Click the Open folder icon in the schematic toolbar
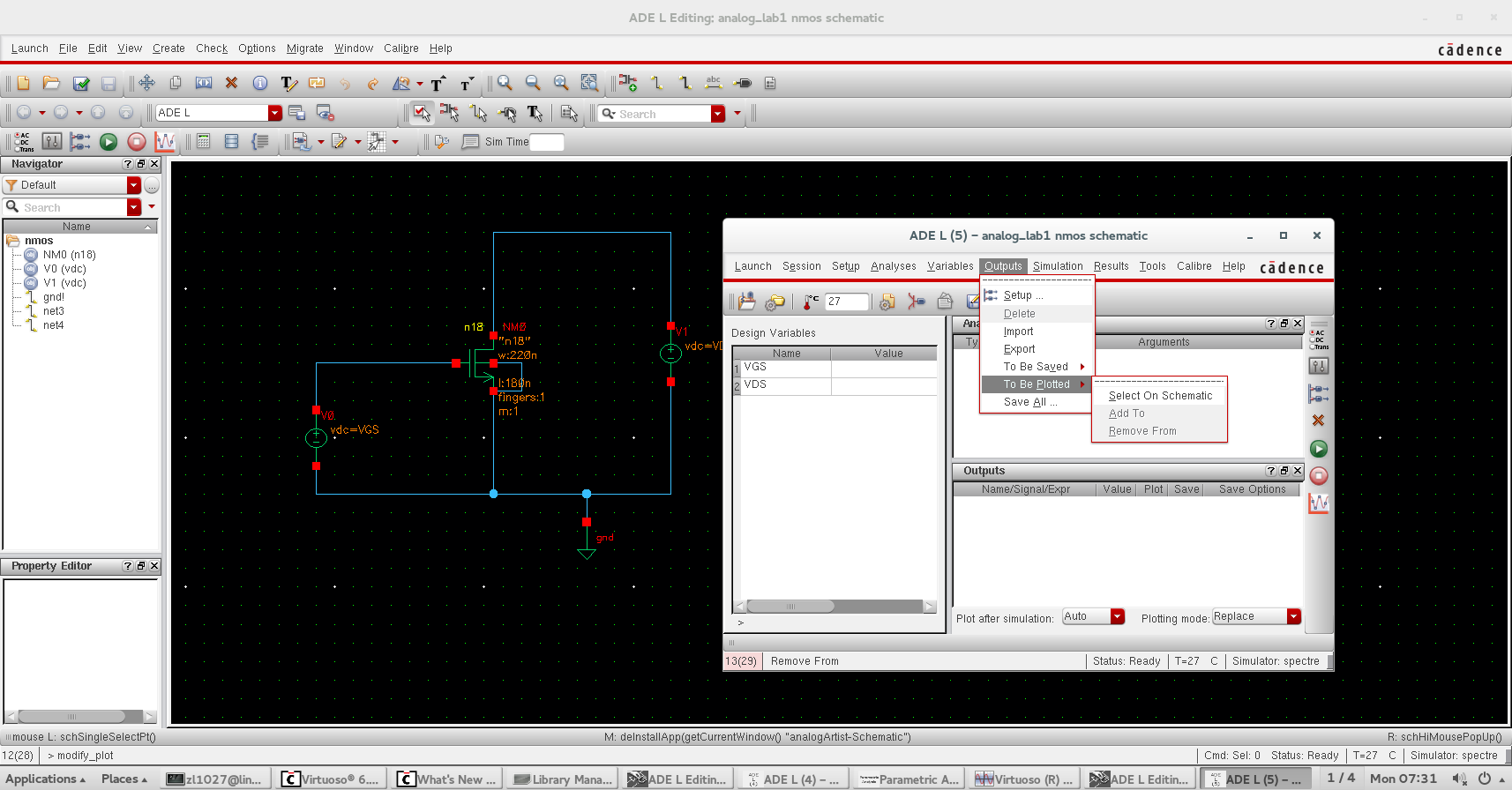 51,83
